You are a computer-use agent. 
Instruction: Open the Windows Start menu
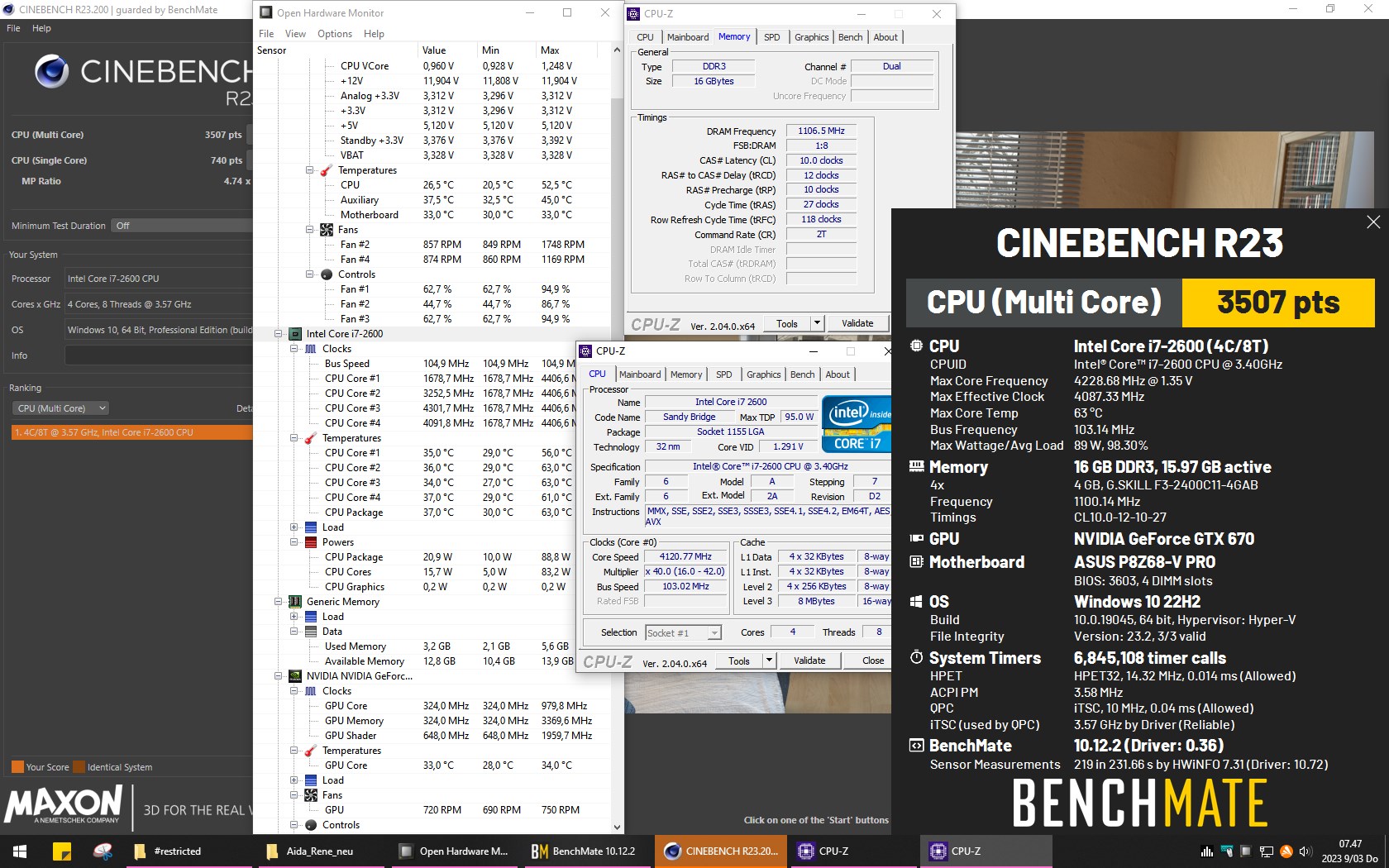tap(20, 851)
